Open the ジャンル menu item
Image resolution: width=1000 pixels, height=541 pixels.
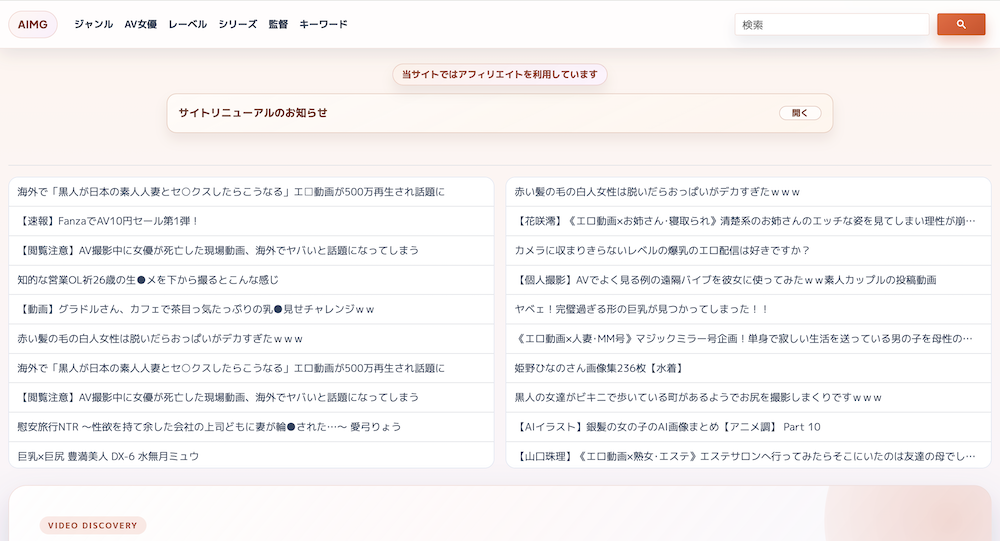click(93, 24)
